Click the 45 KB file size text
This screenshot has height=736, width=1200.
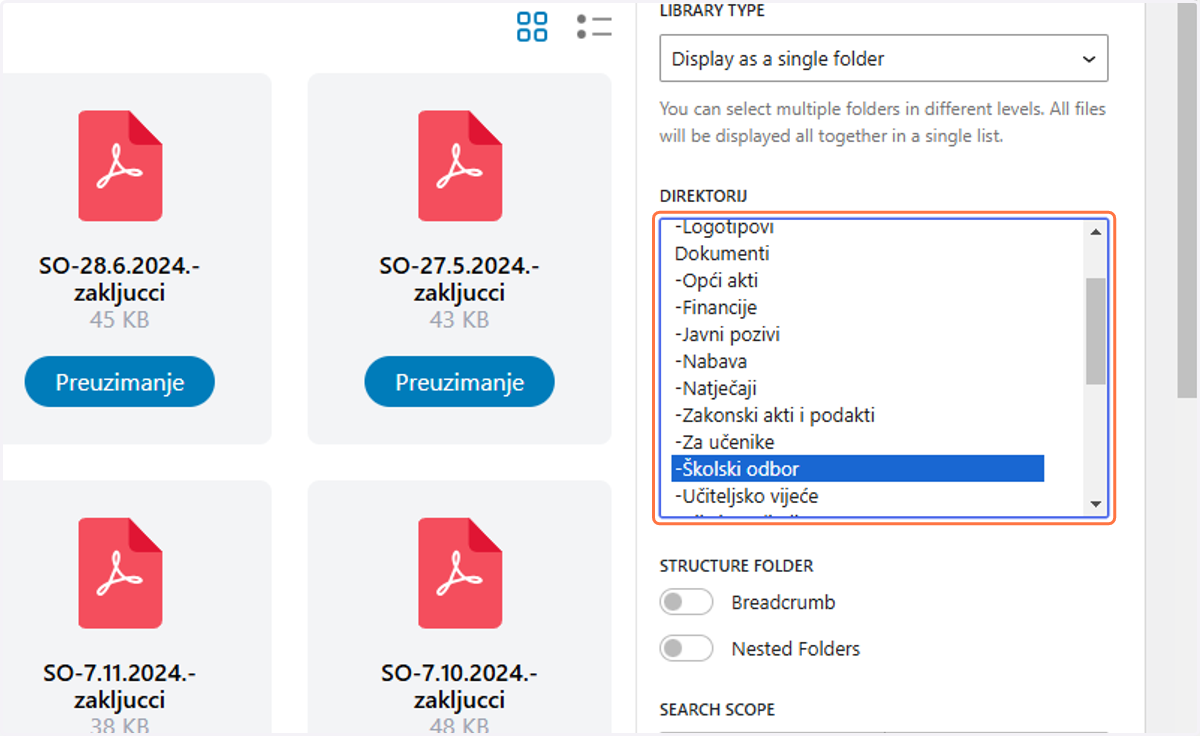119,320
